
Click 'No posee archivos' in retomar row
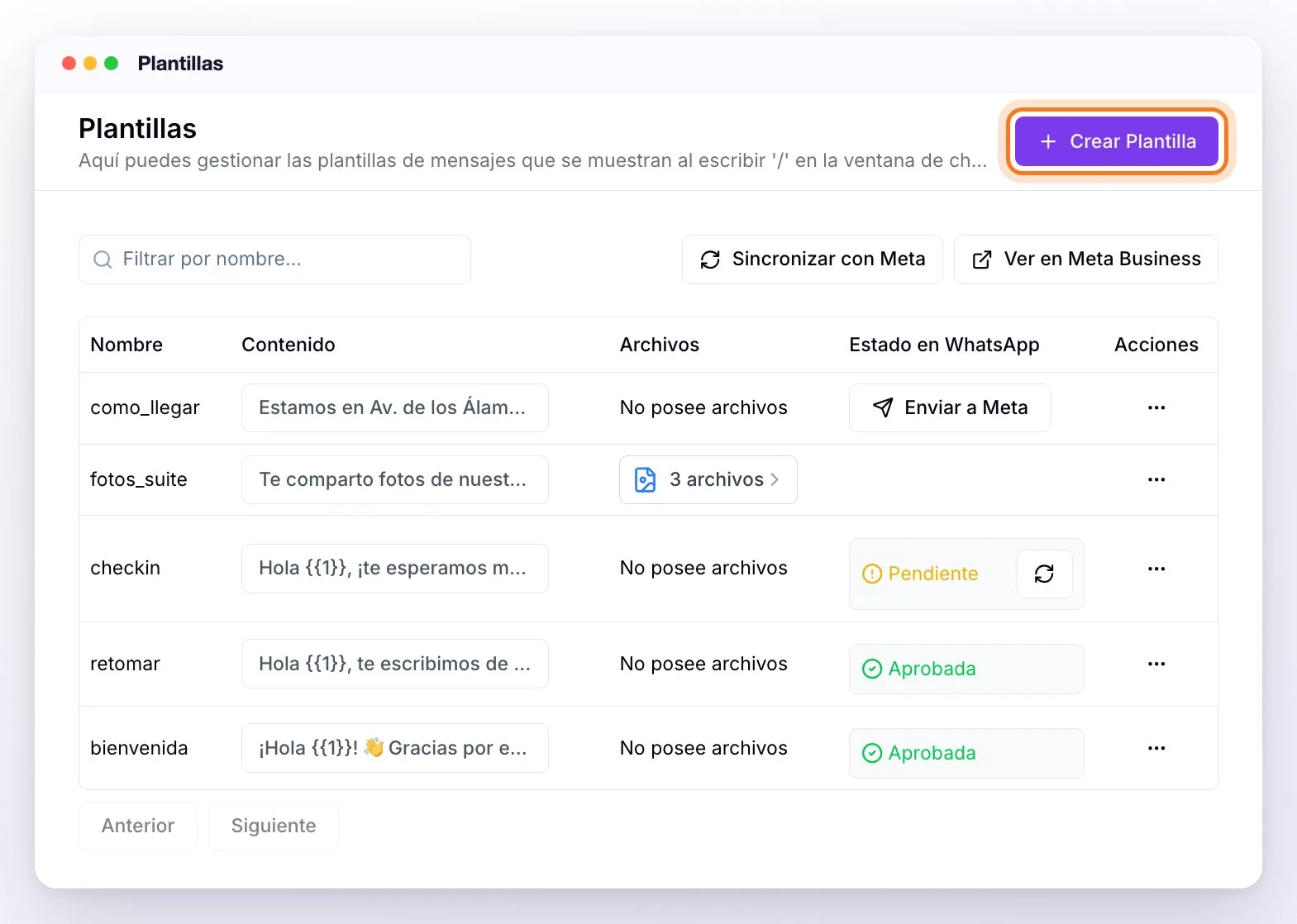(703, 664)
